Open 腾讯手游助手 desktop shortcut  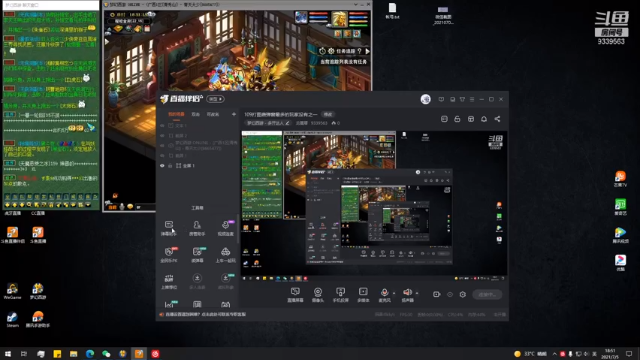coord(38,319)
